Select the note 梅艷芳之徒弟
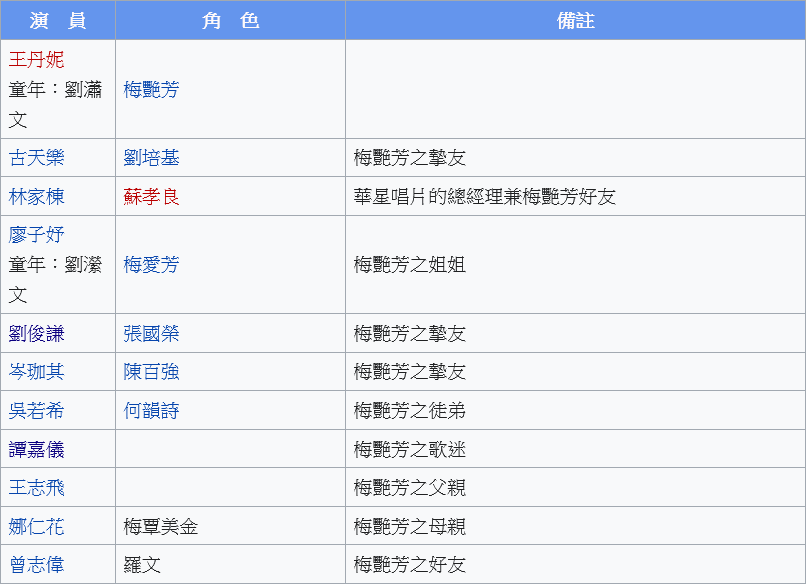This screenshot has width=807, height=586. pyautogui.click(x=410, y=411)
